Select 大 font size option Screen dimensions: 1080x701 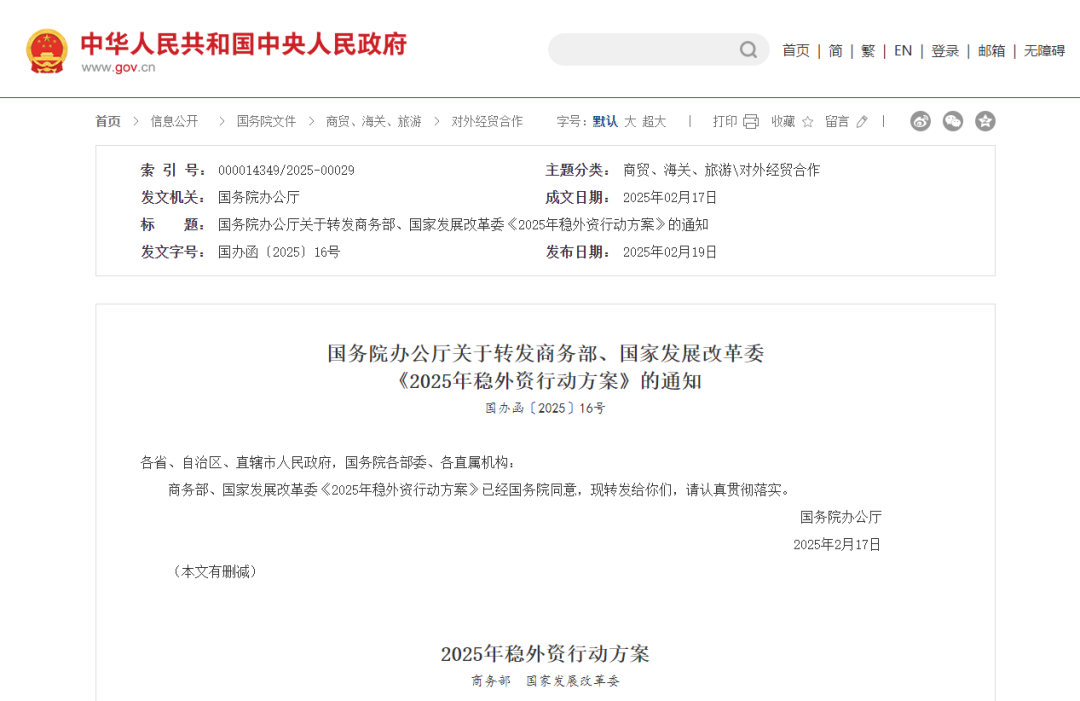click(631, 121)
